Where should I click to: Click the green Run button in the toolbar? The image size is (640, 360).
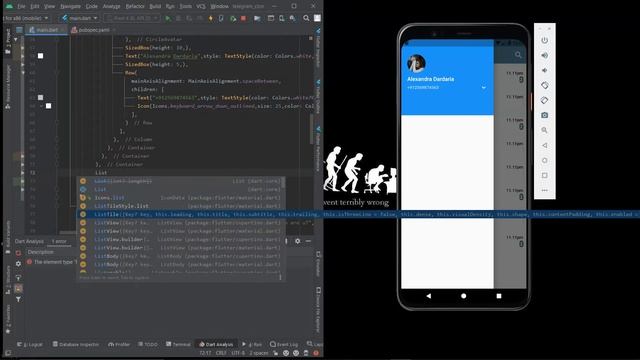click(168, 18)
